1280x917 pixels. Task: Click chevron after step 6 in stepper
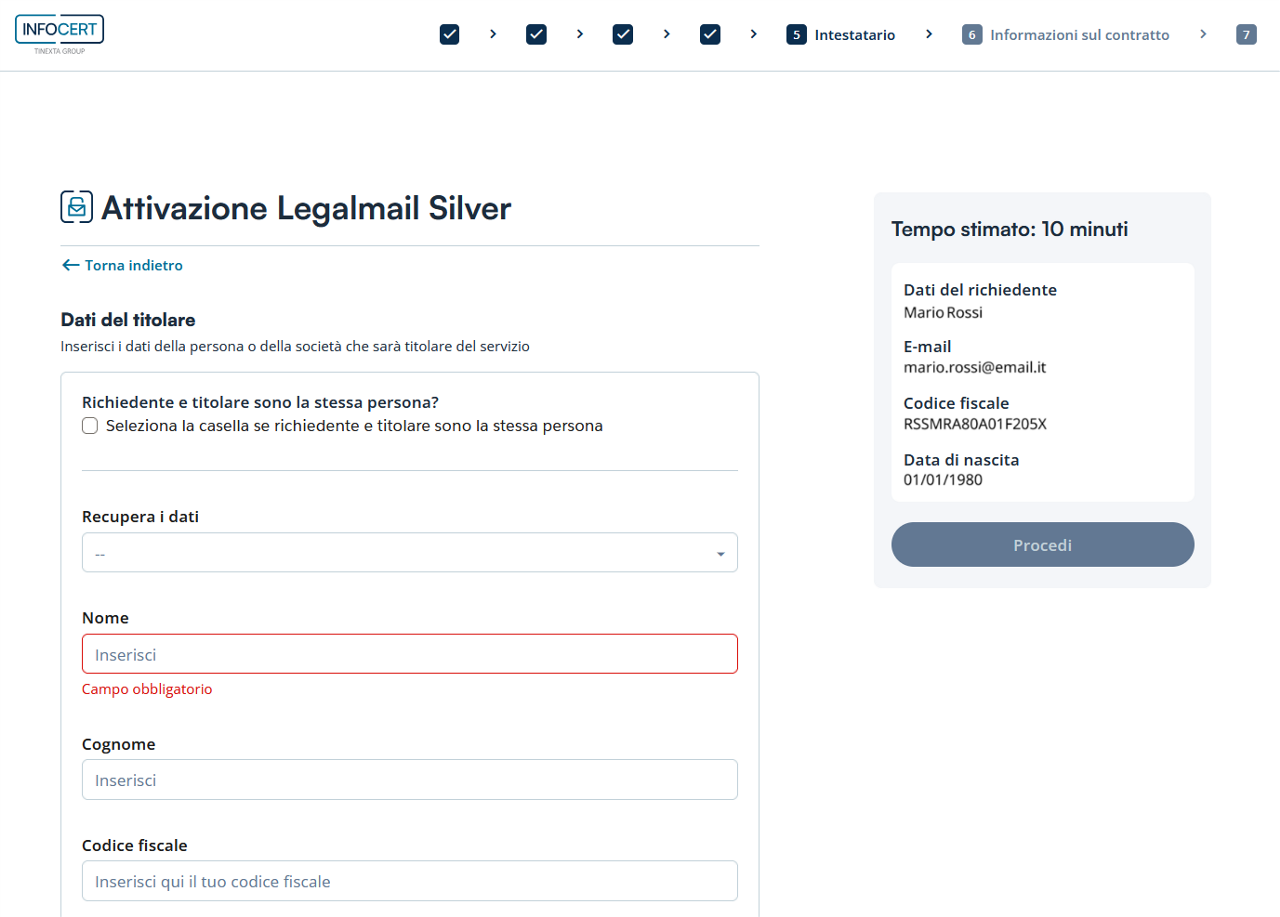pyautogui.click(x=1203, y=35)
